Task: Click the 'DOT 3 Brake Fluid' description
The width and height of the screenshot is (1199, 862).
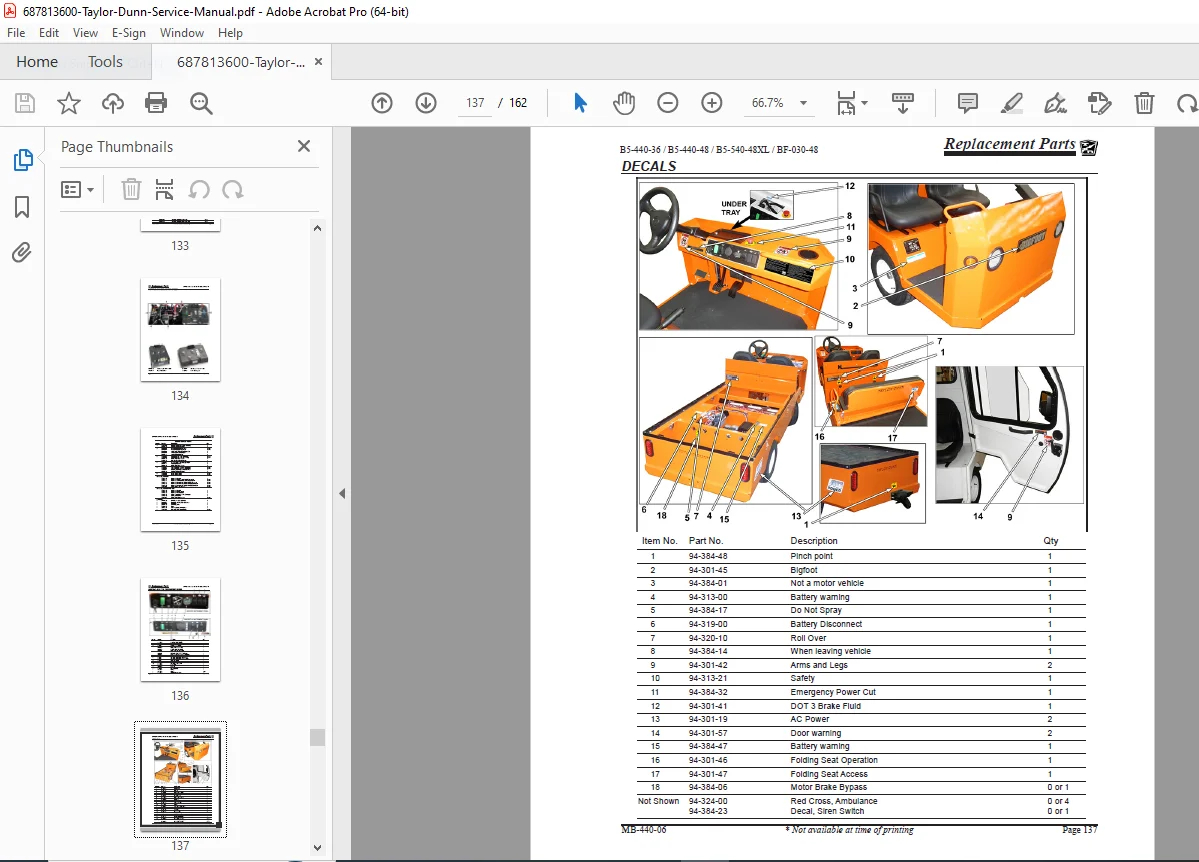Action: click(825, 706)
